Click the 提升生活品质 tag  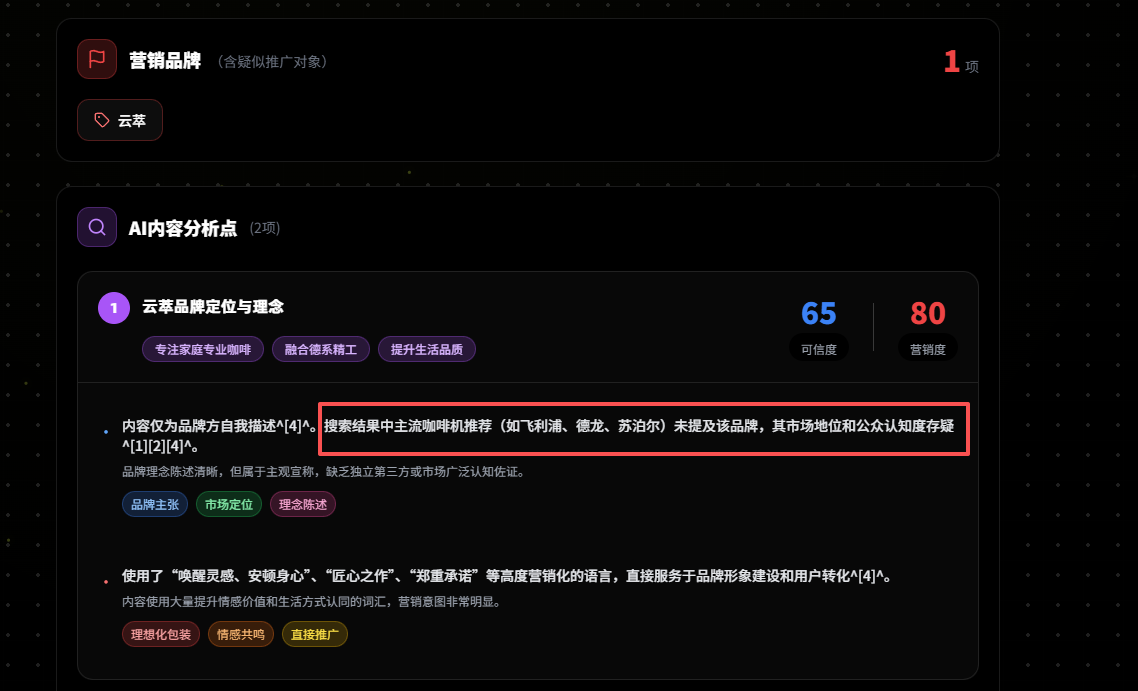click(x=427, y=349)
